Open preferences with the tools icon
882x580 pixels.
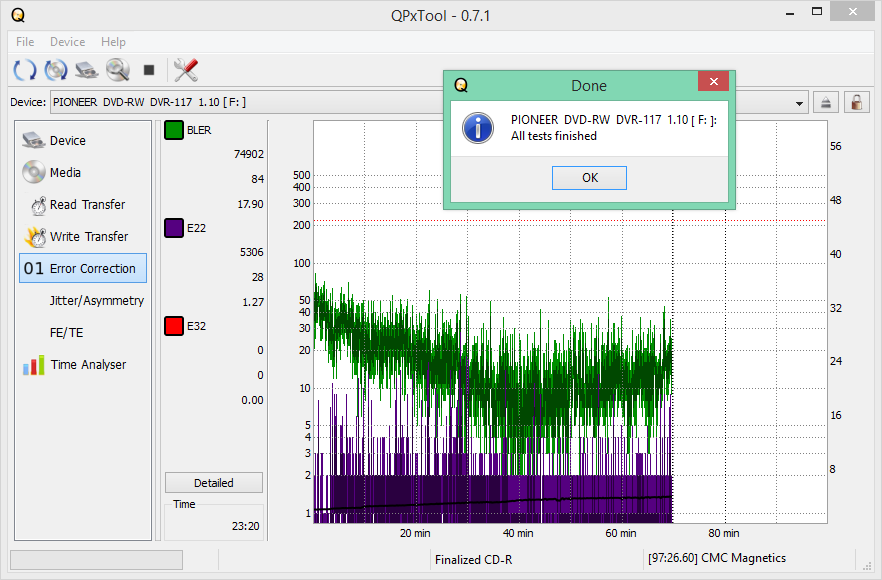pyautogui.click(x=186, y=70)
